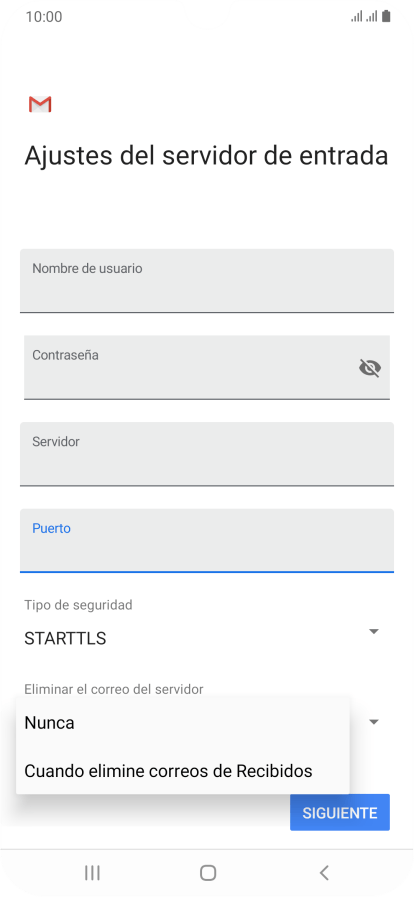Tap the signal strength indicator icons
The height and width of the screenshot is (897, 414).
click(364, 17)
